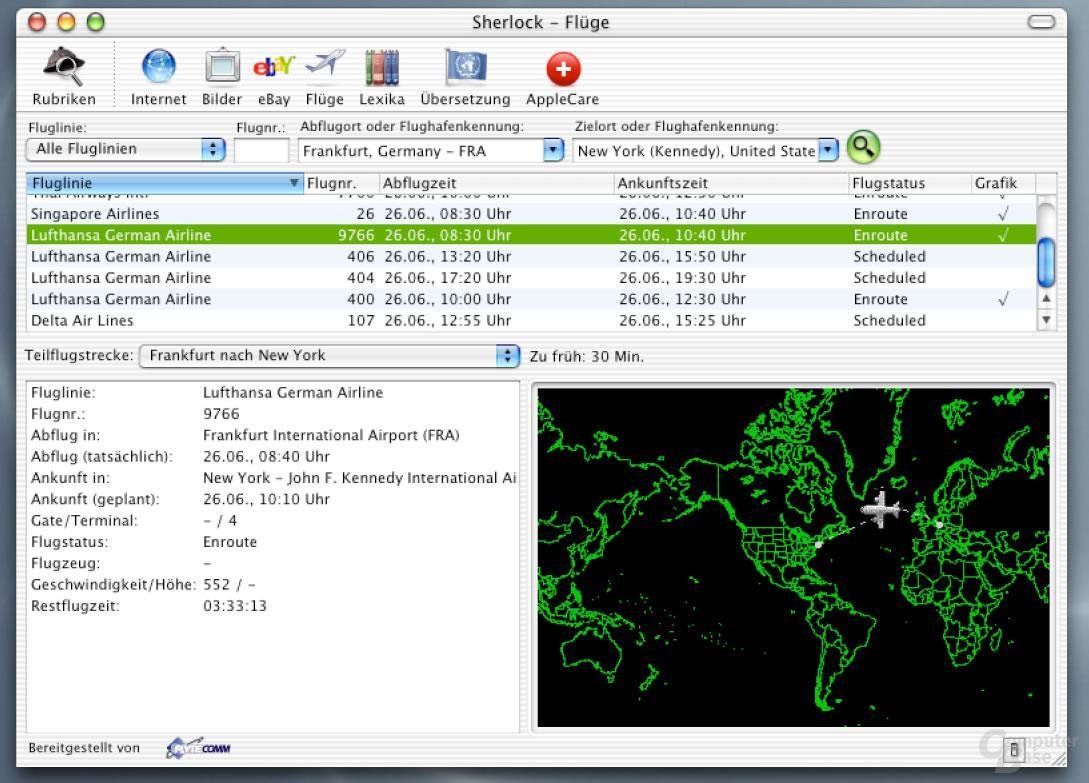Image resolution: width=1089 pixels, height=783 pixels.
Task: Click the Geschwindigkeit/Höhe value 552 / -
Action: coord(229,584)
